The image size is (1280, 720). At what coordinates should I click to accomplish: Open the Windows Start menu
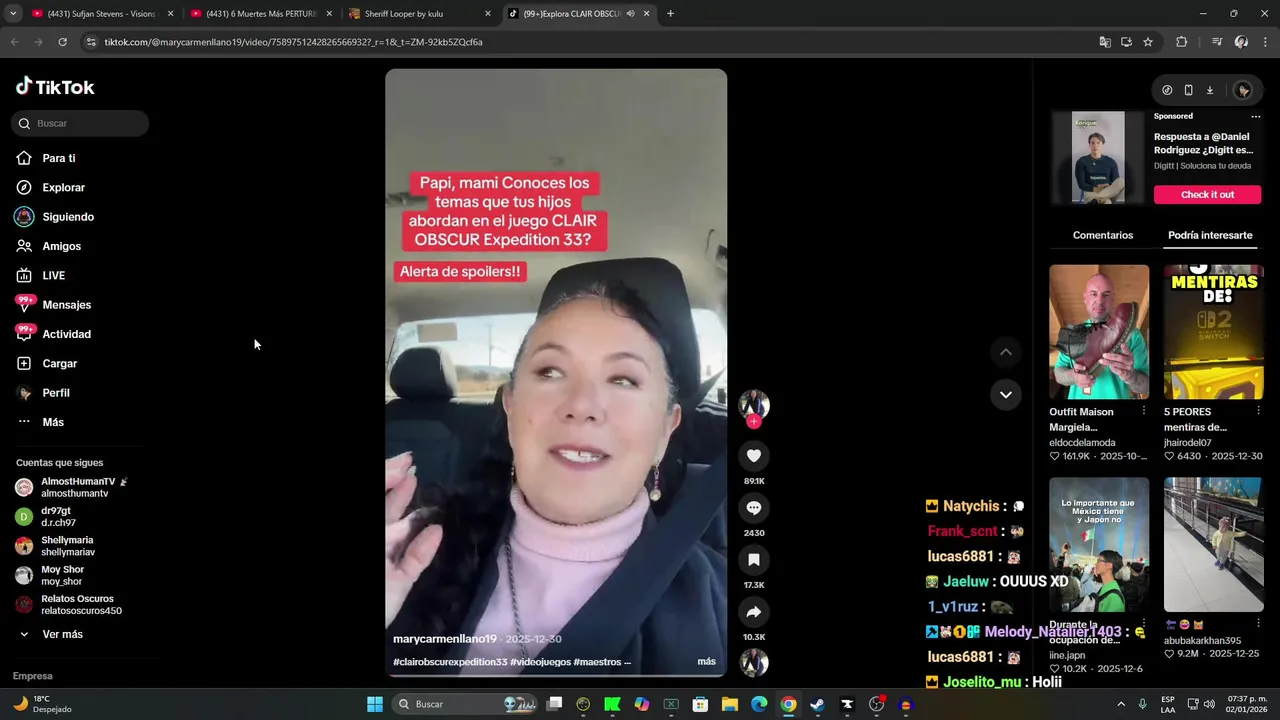[374, 704]
